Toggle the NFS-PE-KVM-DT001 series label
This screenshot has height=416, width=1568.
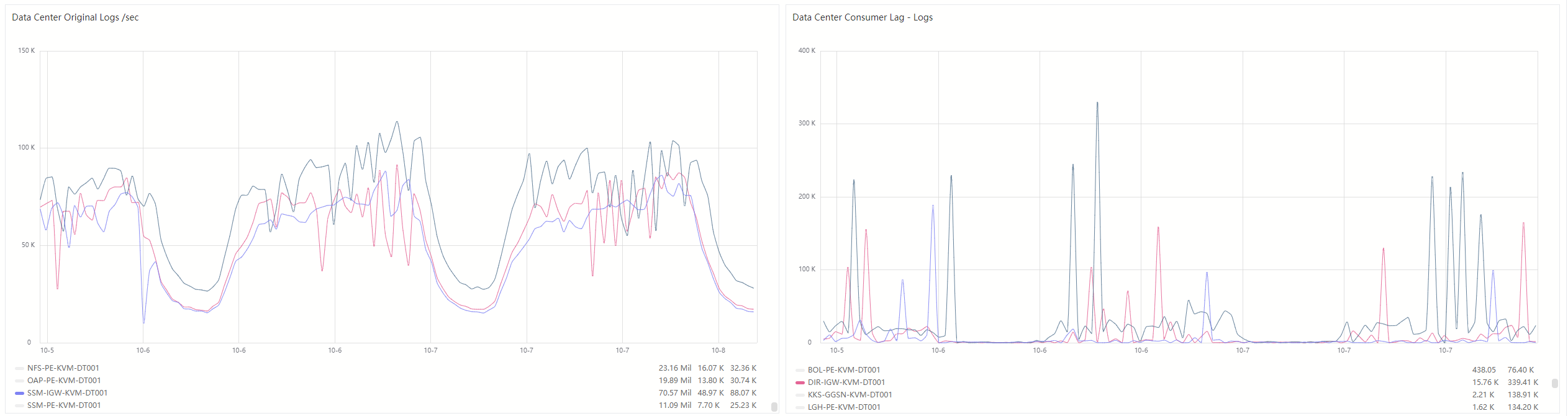tap(63, 368)
